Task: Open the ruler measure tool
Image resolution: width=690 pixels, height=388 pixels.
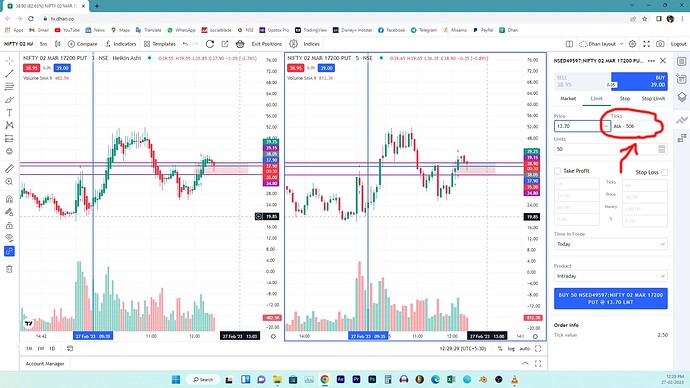Action: click(x=9, y=168)
